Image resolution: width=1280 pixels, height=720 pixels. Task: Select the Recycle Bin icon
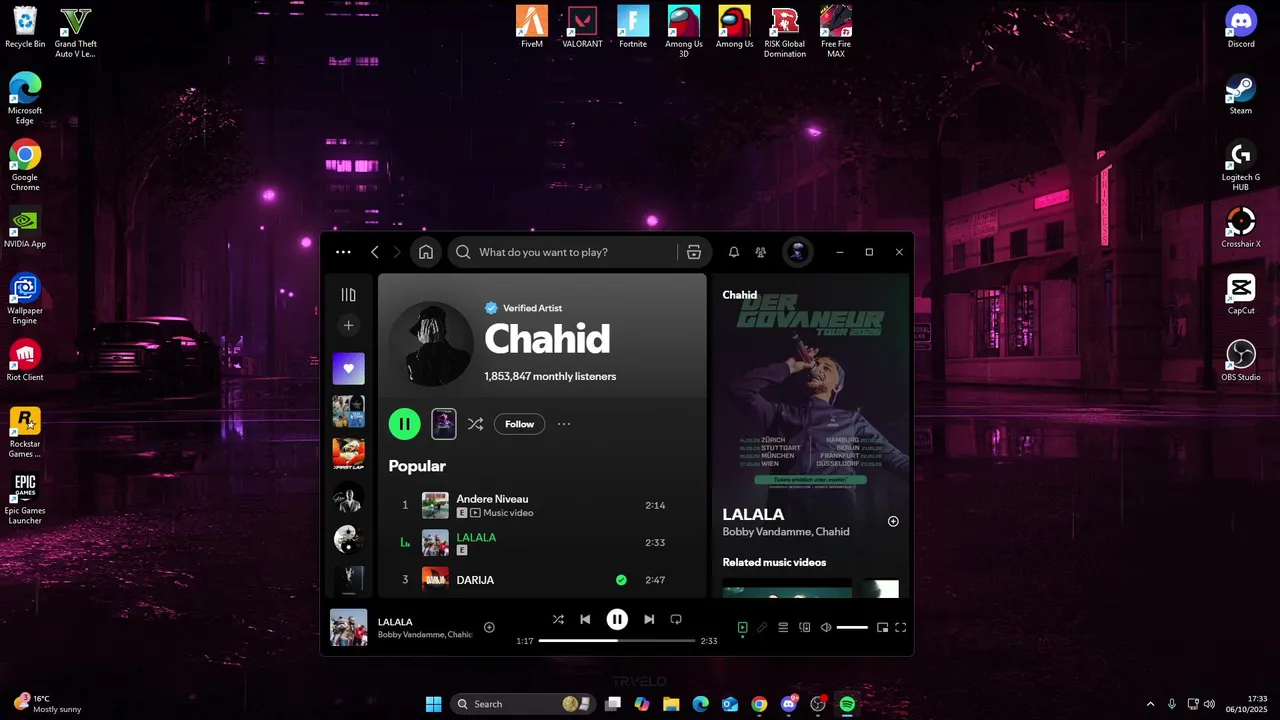point(25,27)
